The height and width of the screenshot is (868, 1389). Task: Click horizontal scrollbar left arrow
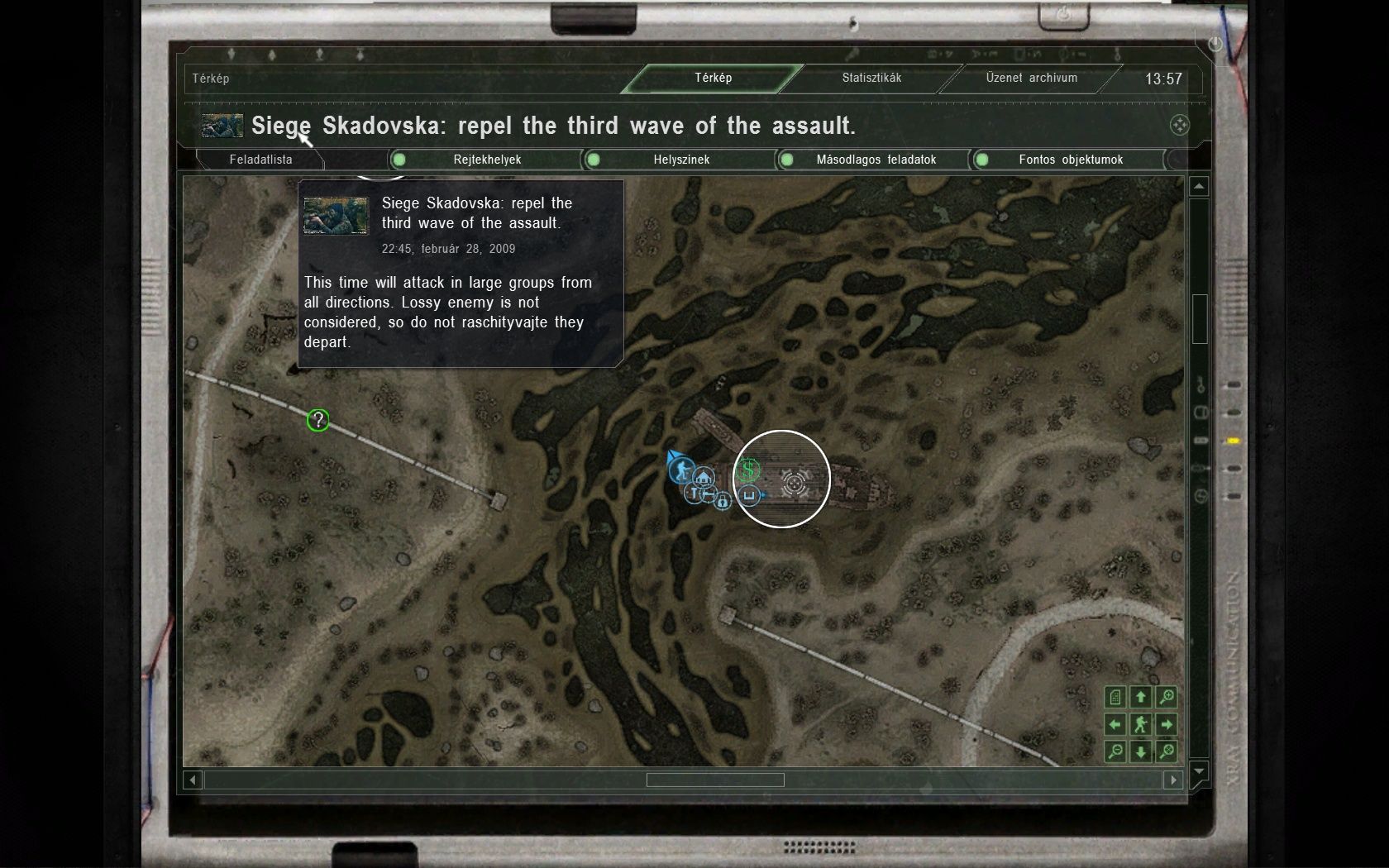tap(193, 780)
